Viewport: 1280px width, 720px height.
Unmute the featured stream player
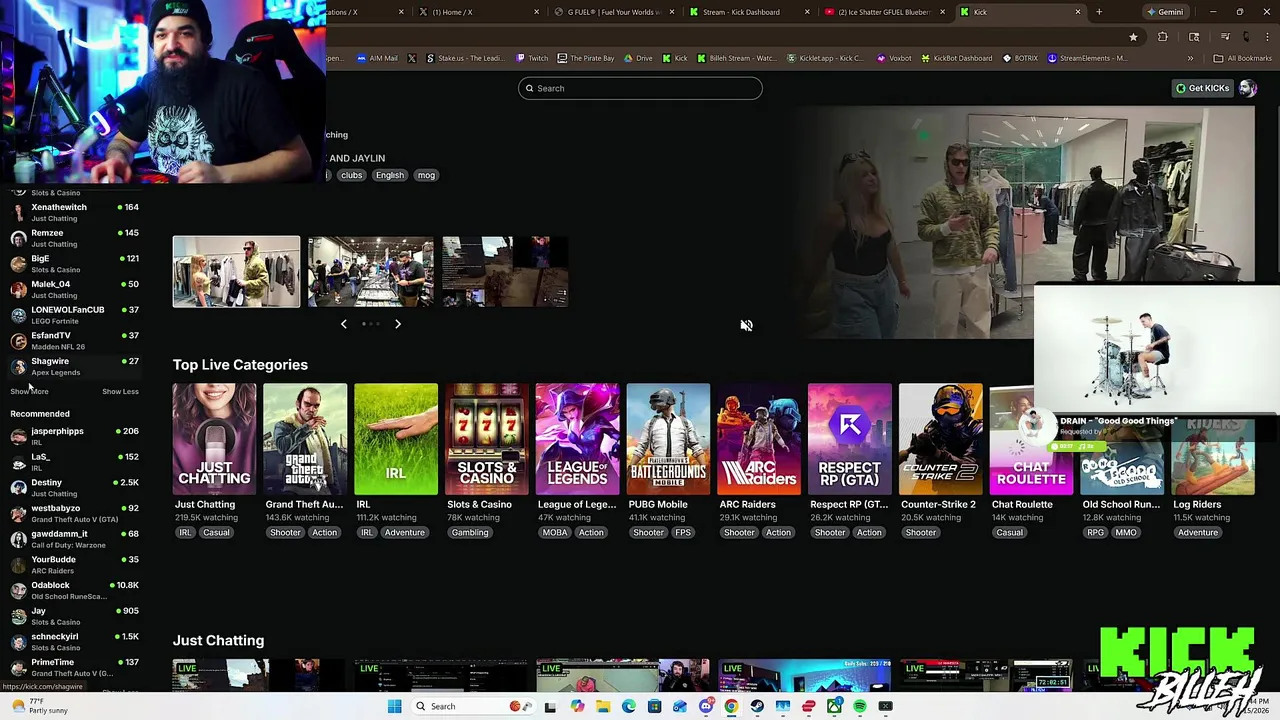point(746,325)
